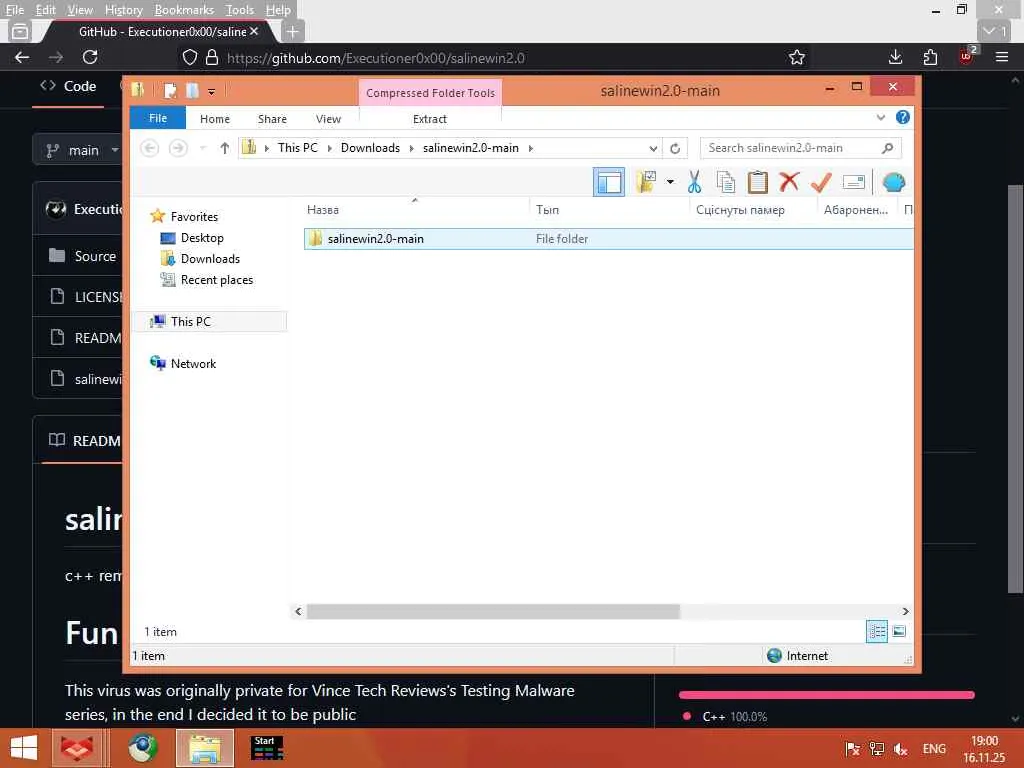Open the Firefox Tools menu

pos(240,10)
